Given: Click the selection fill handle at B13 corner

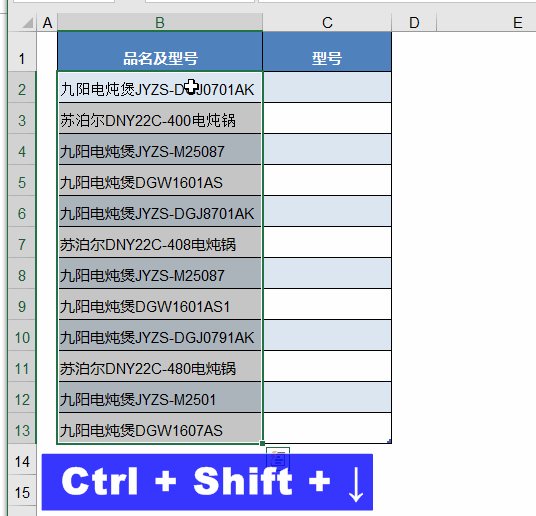Looking at the screenshot, I should click(262, 444).
